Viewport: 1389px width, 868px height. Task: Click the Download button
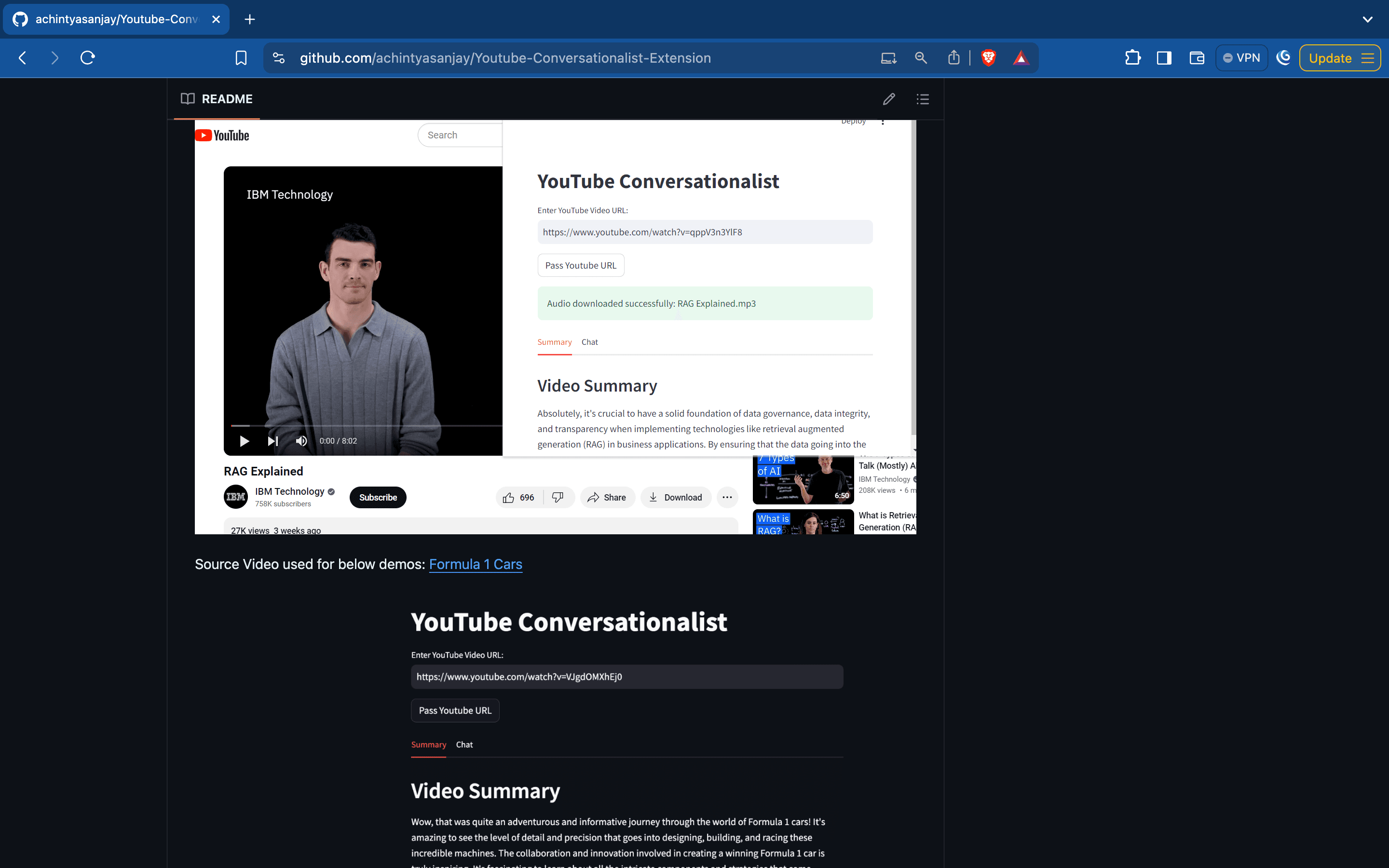pos(676,497)
